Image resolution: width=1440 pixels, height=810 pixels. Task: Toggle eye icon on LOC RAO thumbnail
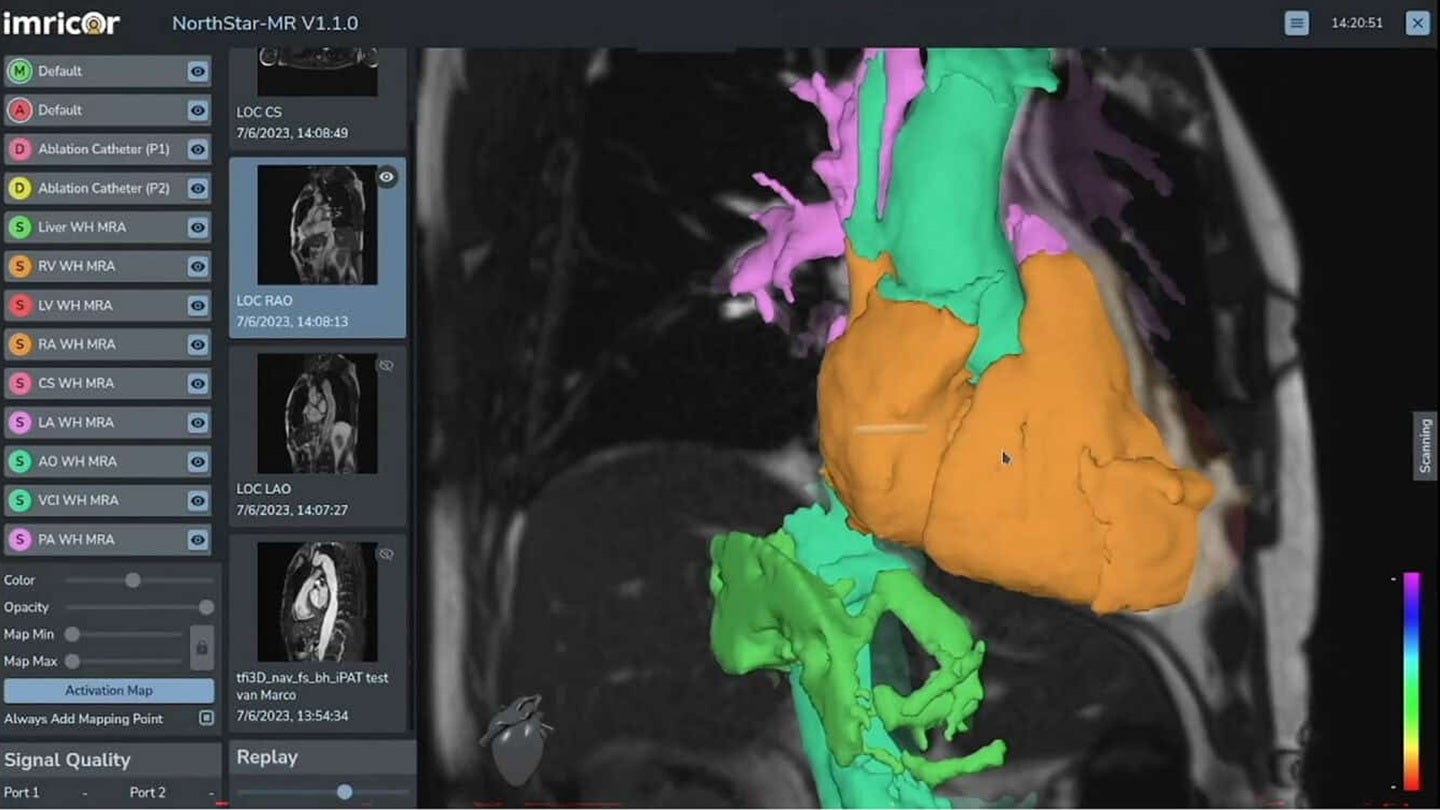(x=386, y=177)
